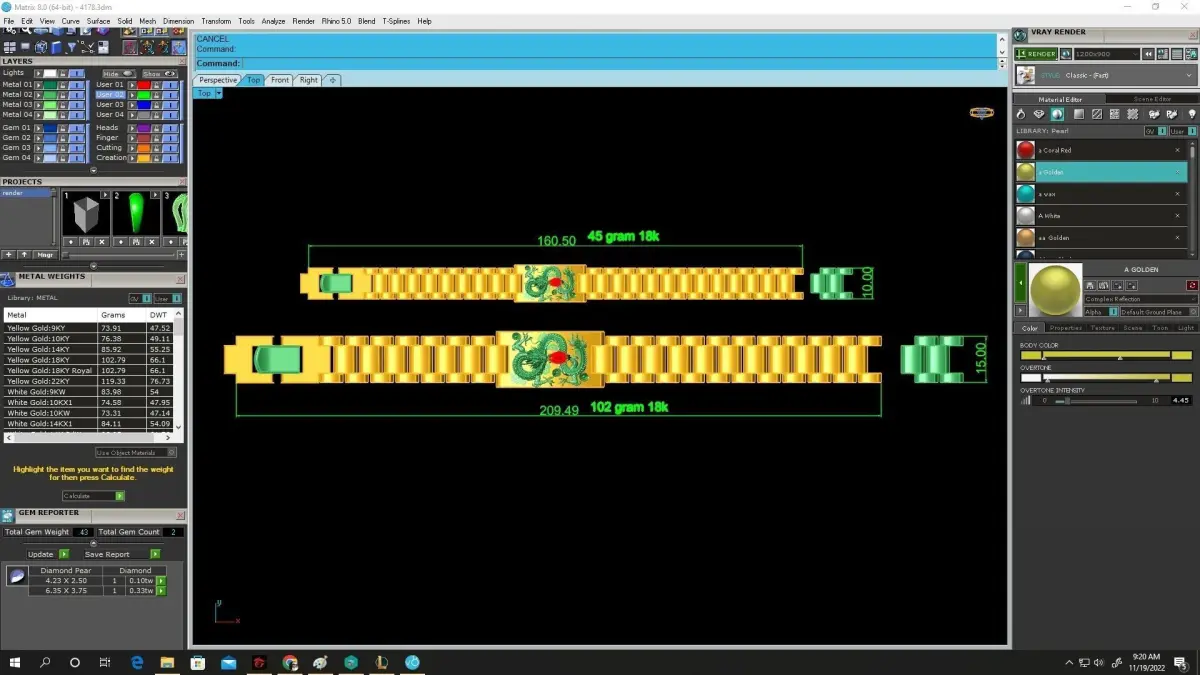The image size is (1200, 675).
Task: Click the User 01 red color swatch
Action: click(x=143, y=85)
